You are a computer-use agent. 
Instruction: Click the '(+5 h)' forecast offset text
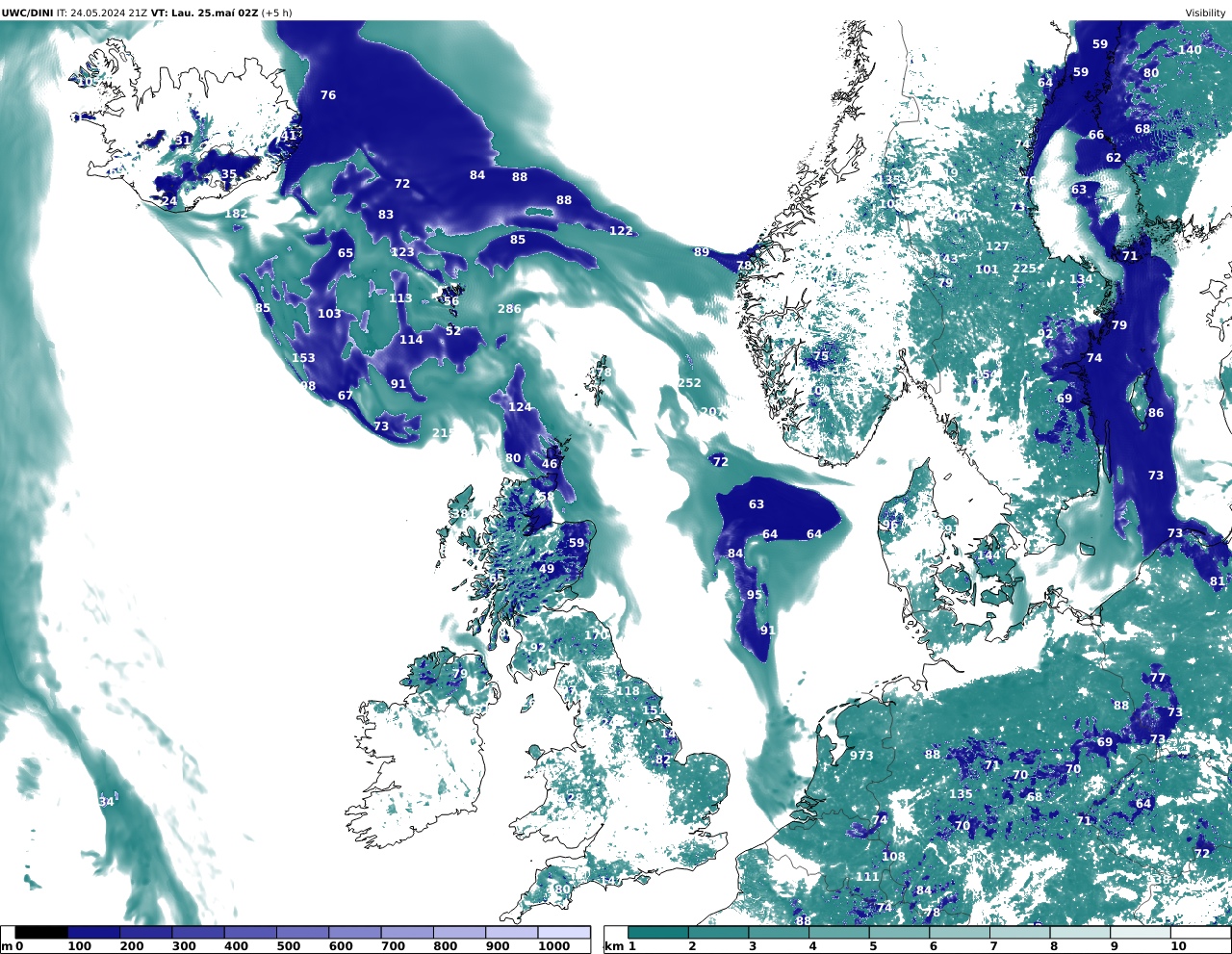coord(277,13)
